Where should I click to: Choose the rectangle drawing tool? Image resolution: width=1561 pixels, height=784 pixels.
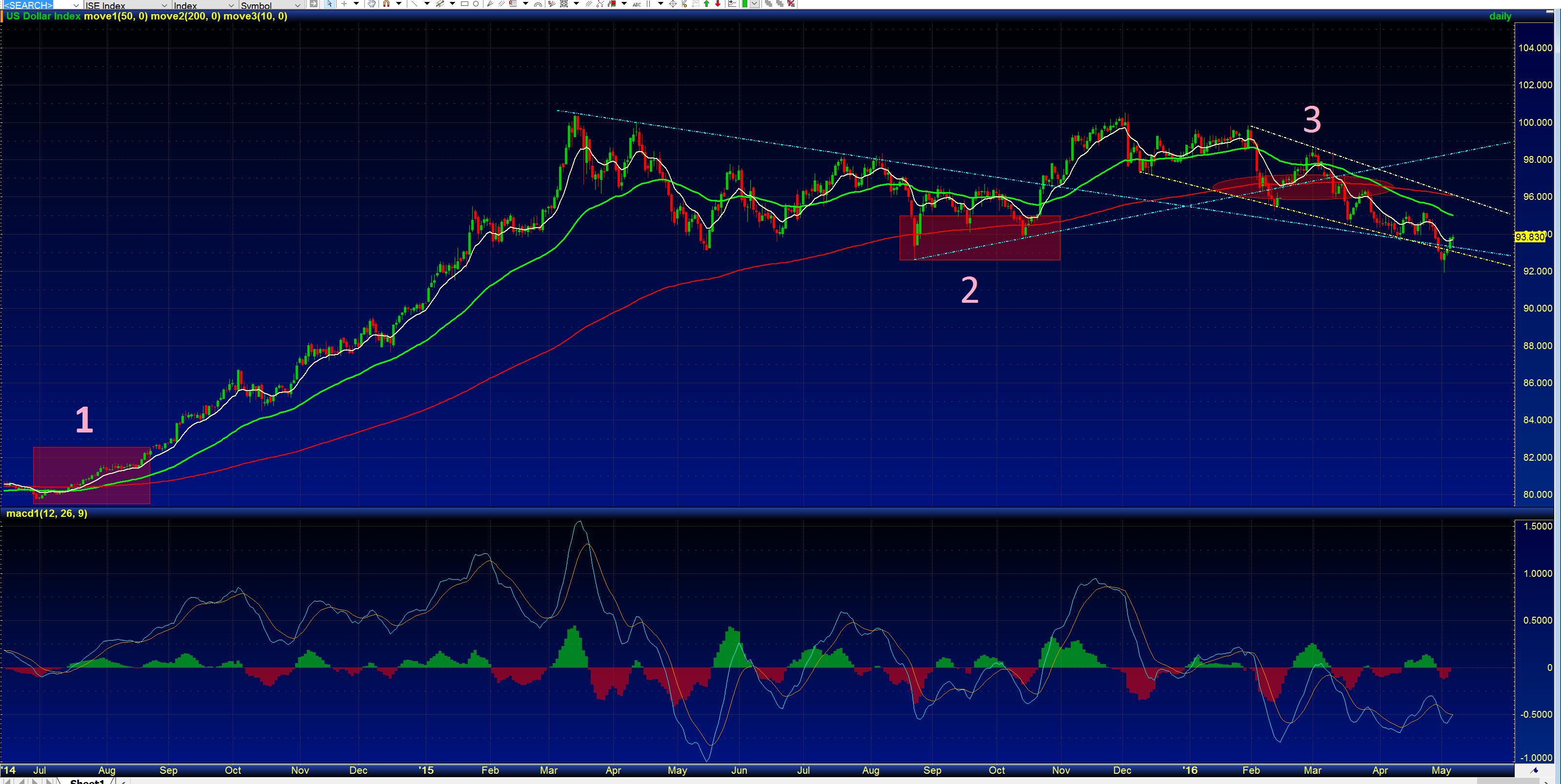[465, 4]
